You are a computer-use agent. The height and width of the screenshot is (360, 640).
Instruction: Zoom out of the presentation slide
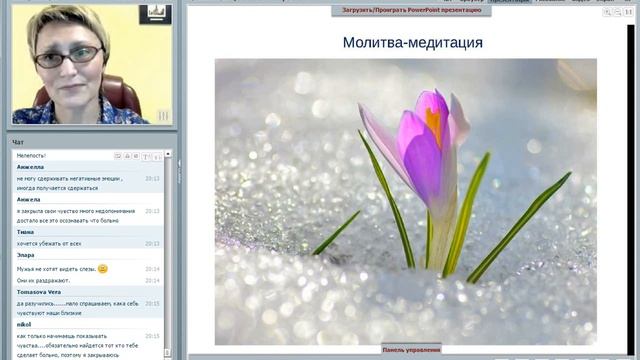click(x=618, y=12)
